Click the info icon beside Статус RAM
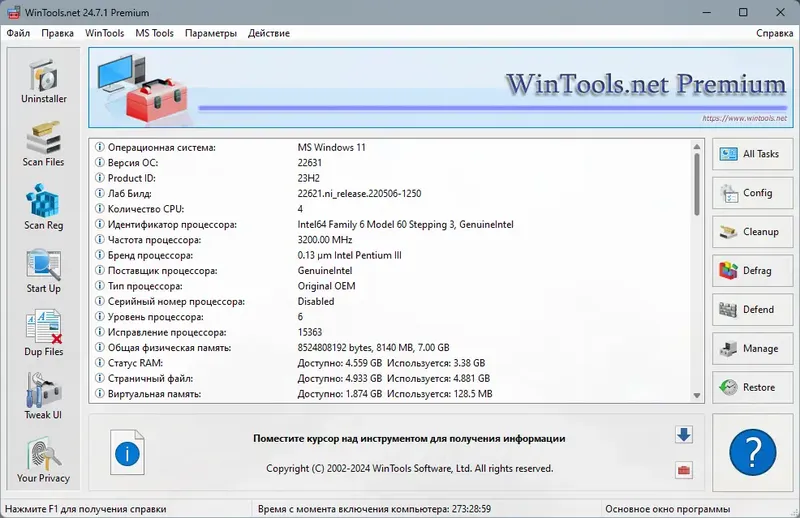Viewport: 800px width, 518px height. 99,362
